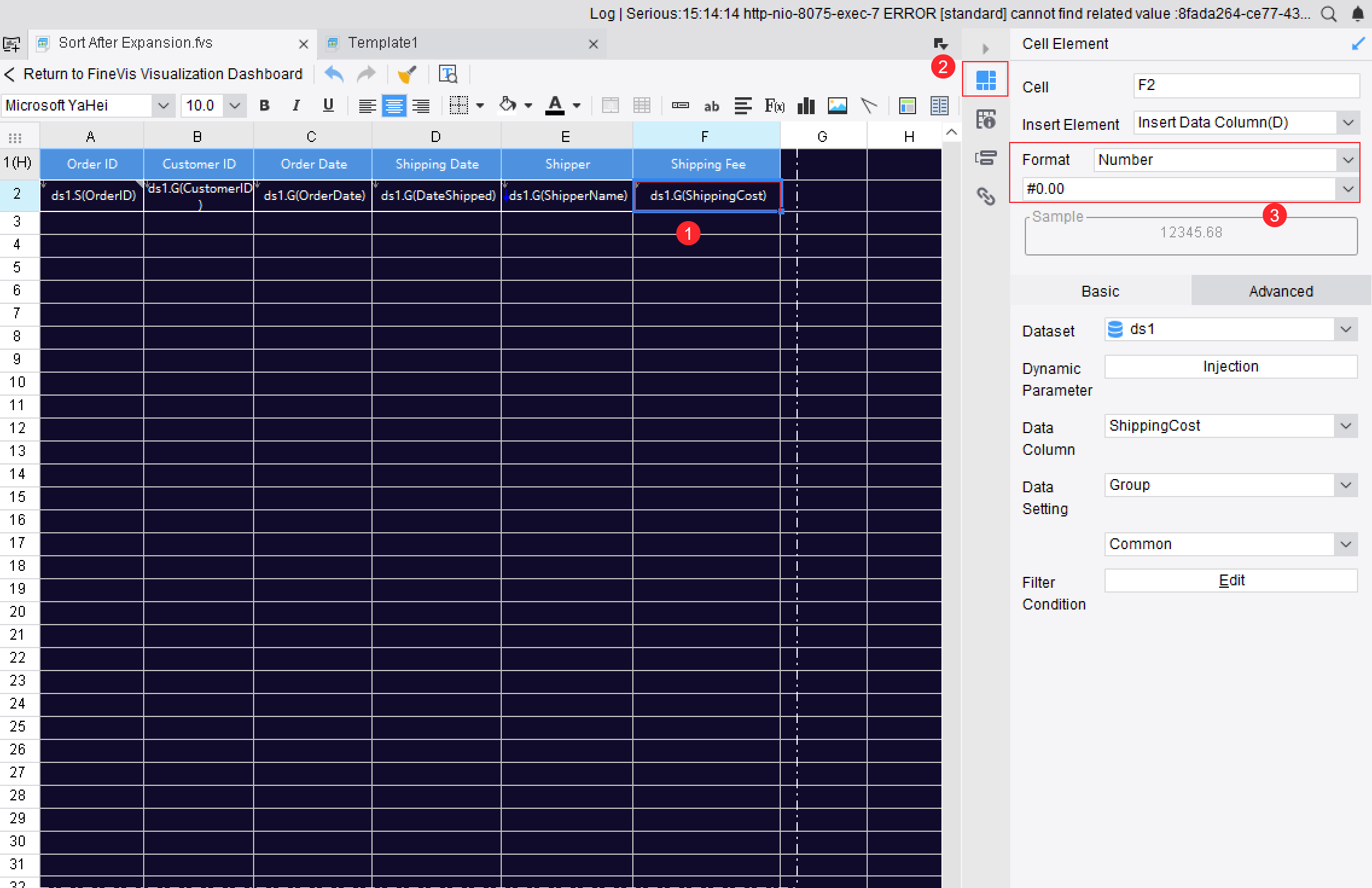The height and width of the screenshot is (888, 1372).
Task: Align cell text left
Action: [367, 106]
